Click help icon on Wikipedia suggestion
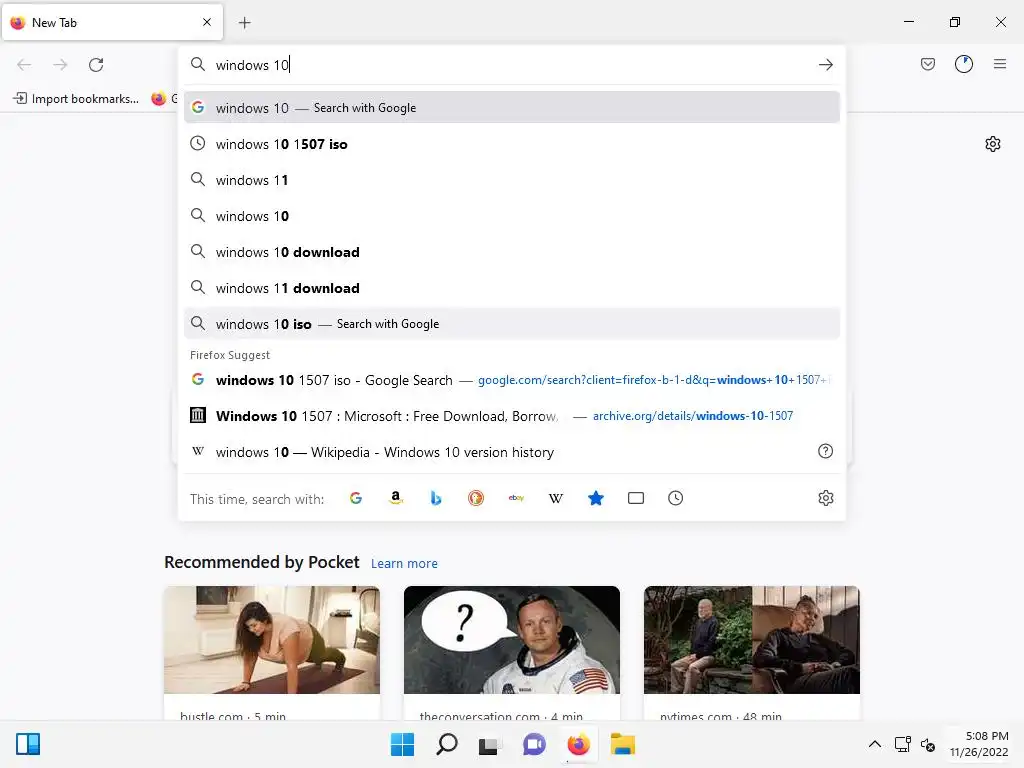1024x768 pixels. coord(825,451)
